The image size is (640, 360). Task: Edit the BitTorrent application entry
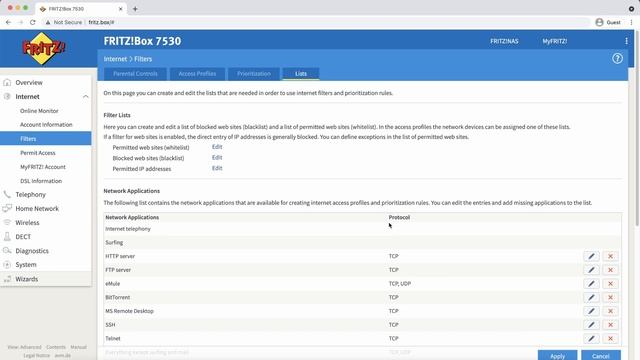[591, 298]
